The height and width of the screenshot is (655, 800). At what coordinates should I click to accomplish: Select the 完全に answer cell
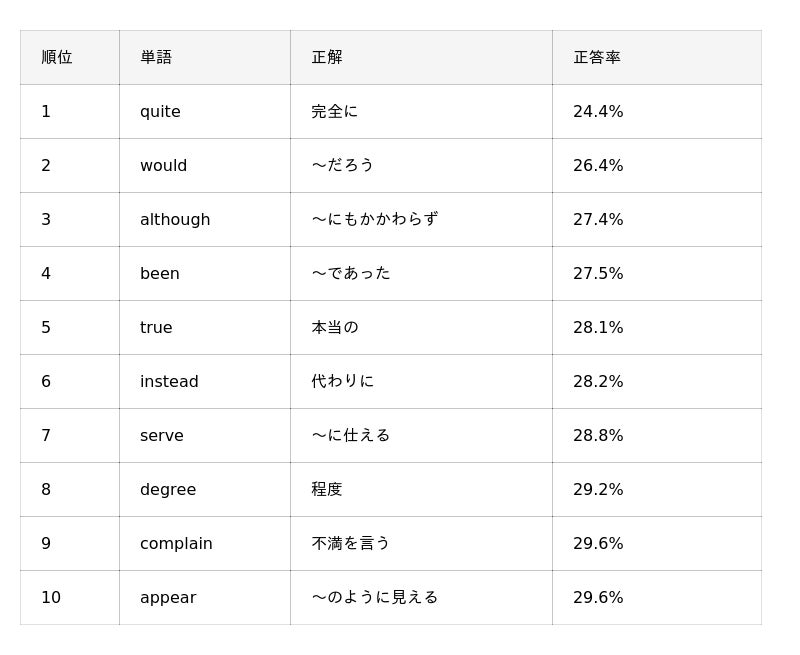(x=421, y=111)
